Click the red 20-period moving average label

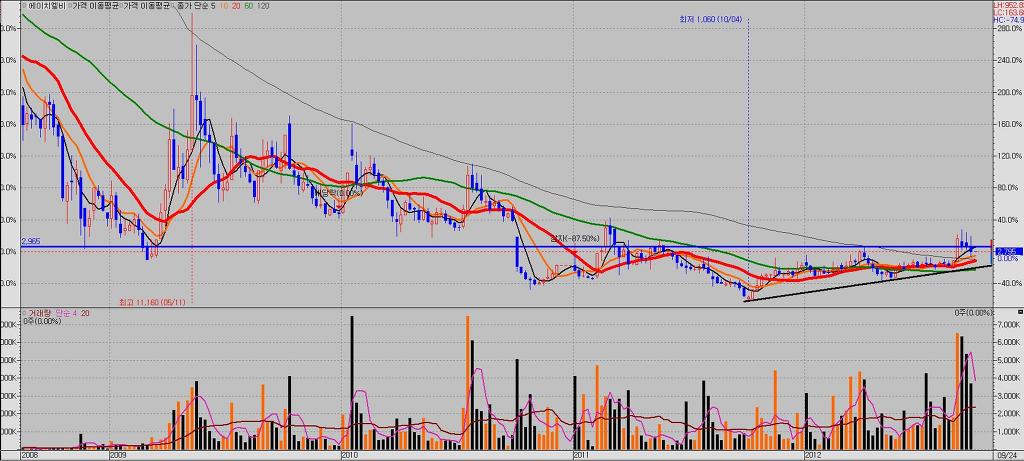[x=234, y=5]
